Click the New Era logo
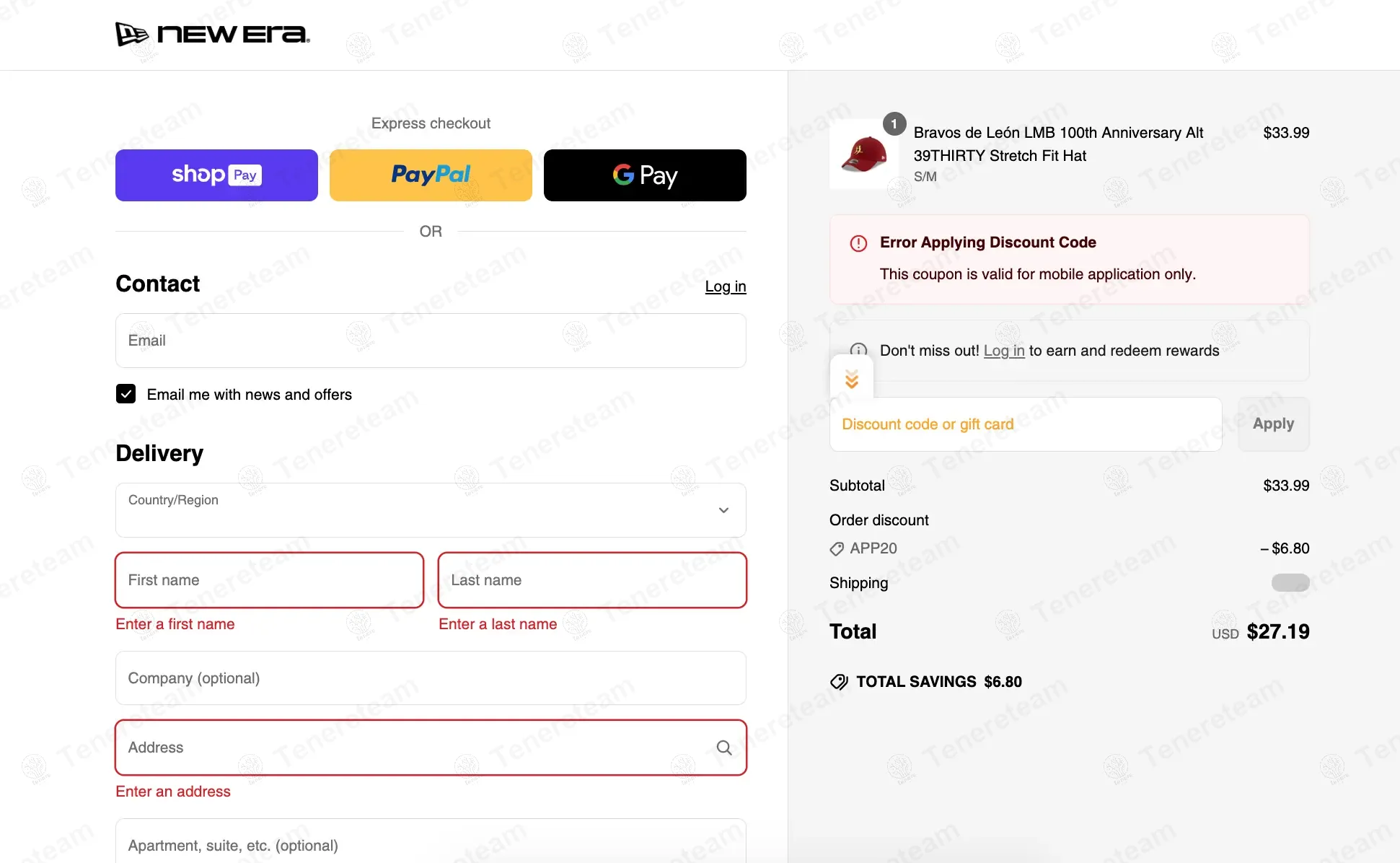Image resolution: width=1400 pixels, height=863 pixels. [x=213, y=34]
